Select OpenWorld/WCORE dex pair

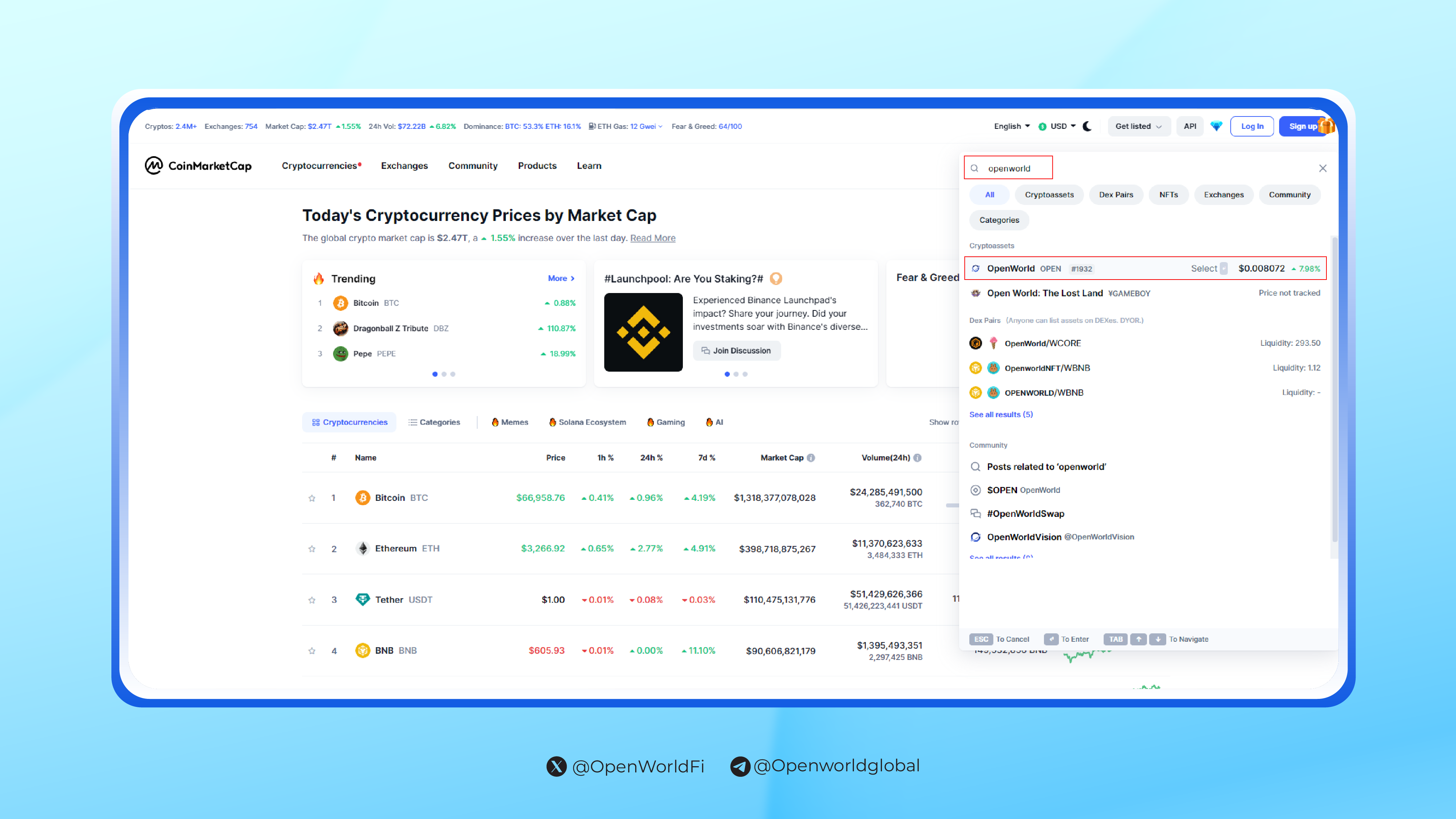[x=1144, y=343]
